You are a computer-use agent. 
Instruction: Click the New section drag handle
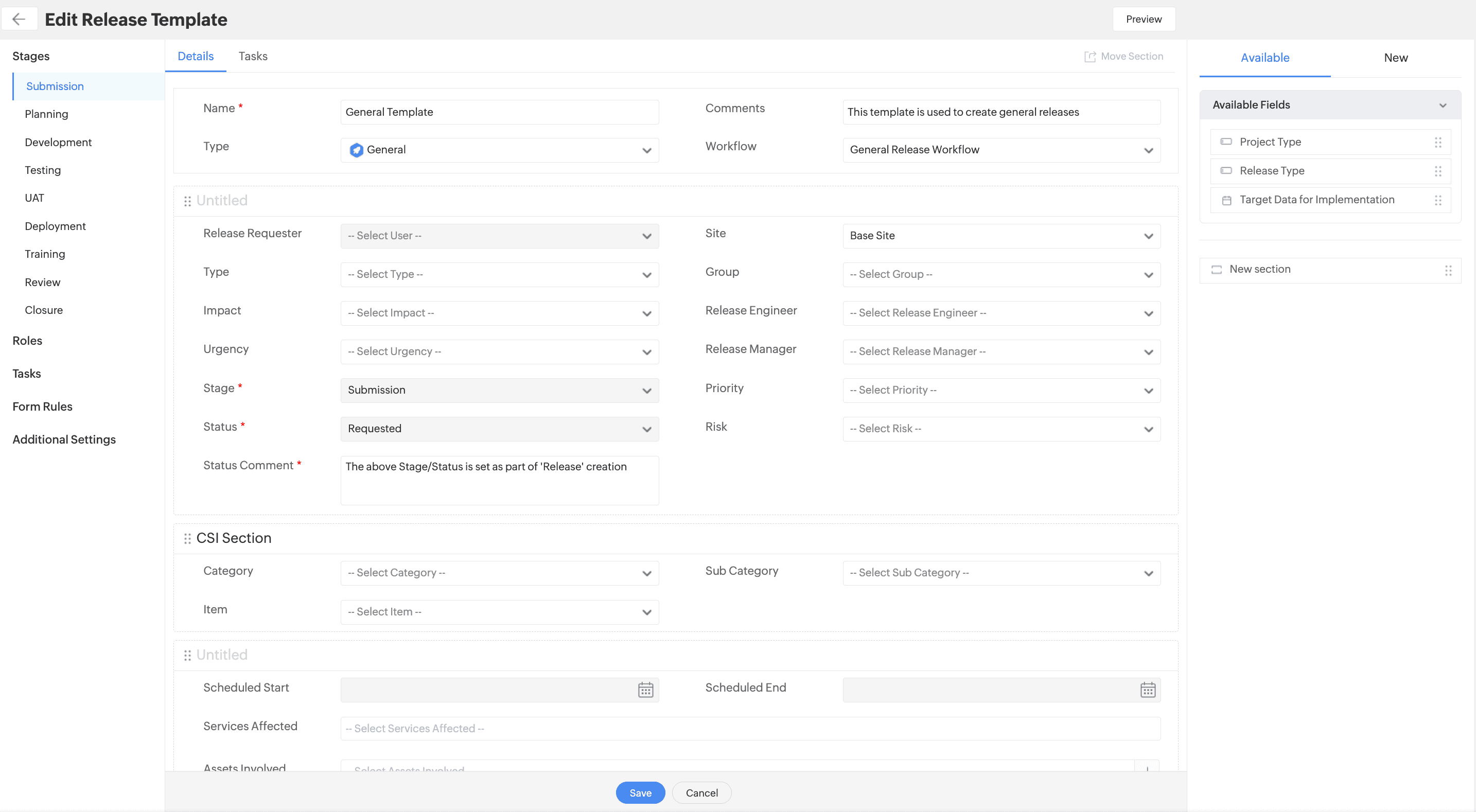pyautogui.click(x=1449, y=271)
